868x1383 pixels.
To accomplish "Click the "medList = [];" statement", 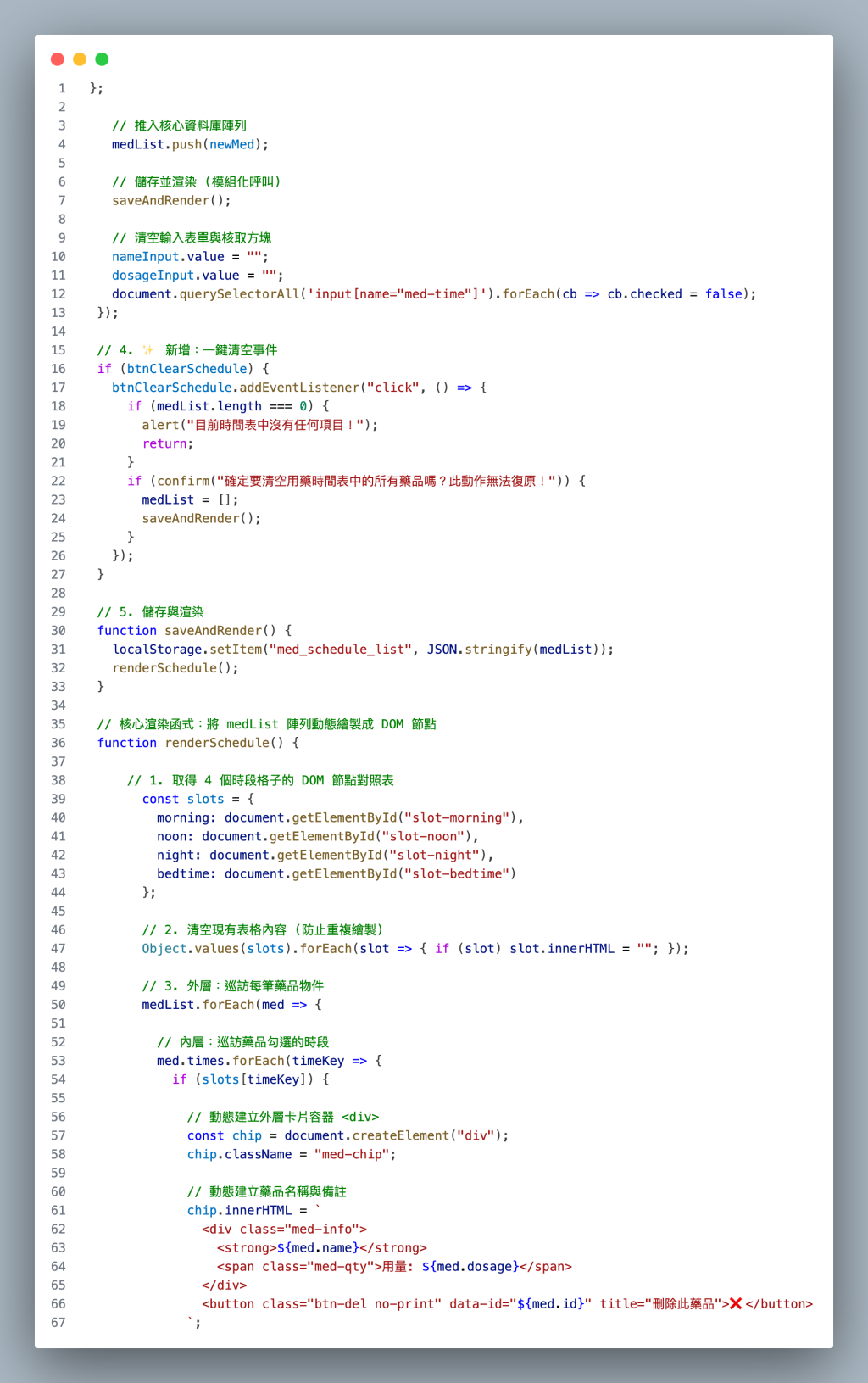I will [x=190, y=500].
